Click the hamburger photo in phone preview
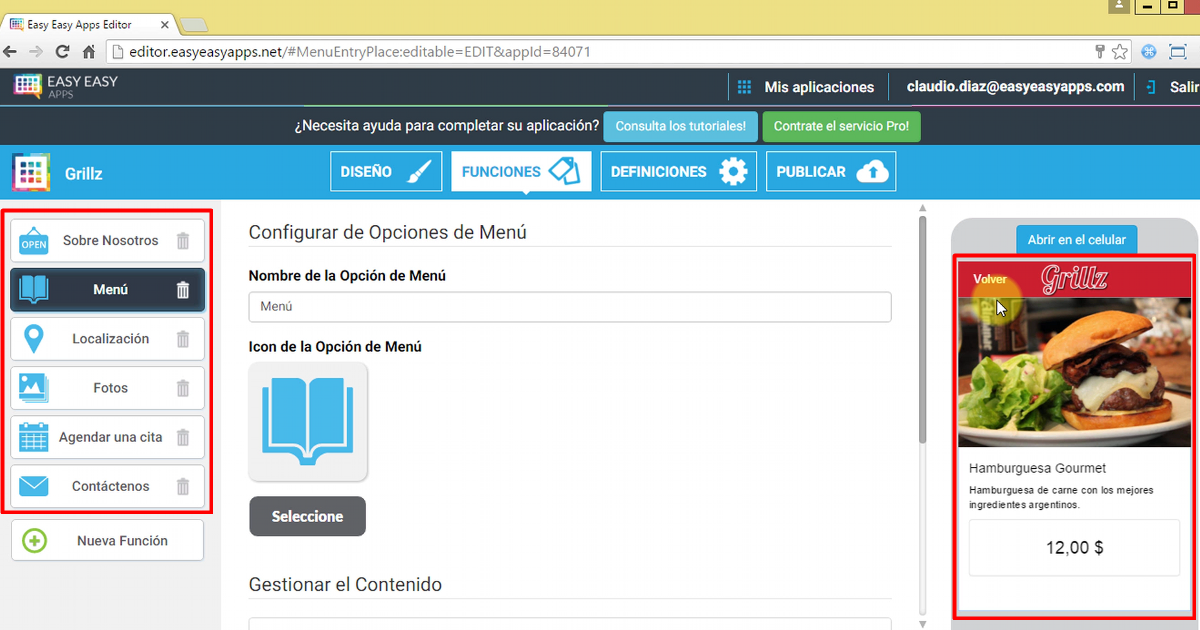 (x=1075, y=370)
